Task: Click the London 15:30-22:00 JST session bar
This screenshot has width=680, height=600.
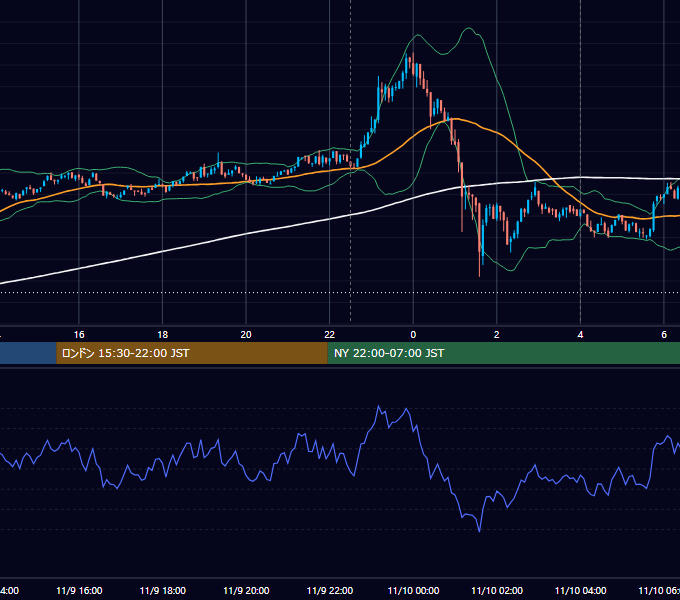Action: (x=192, y=353)
